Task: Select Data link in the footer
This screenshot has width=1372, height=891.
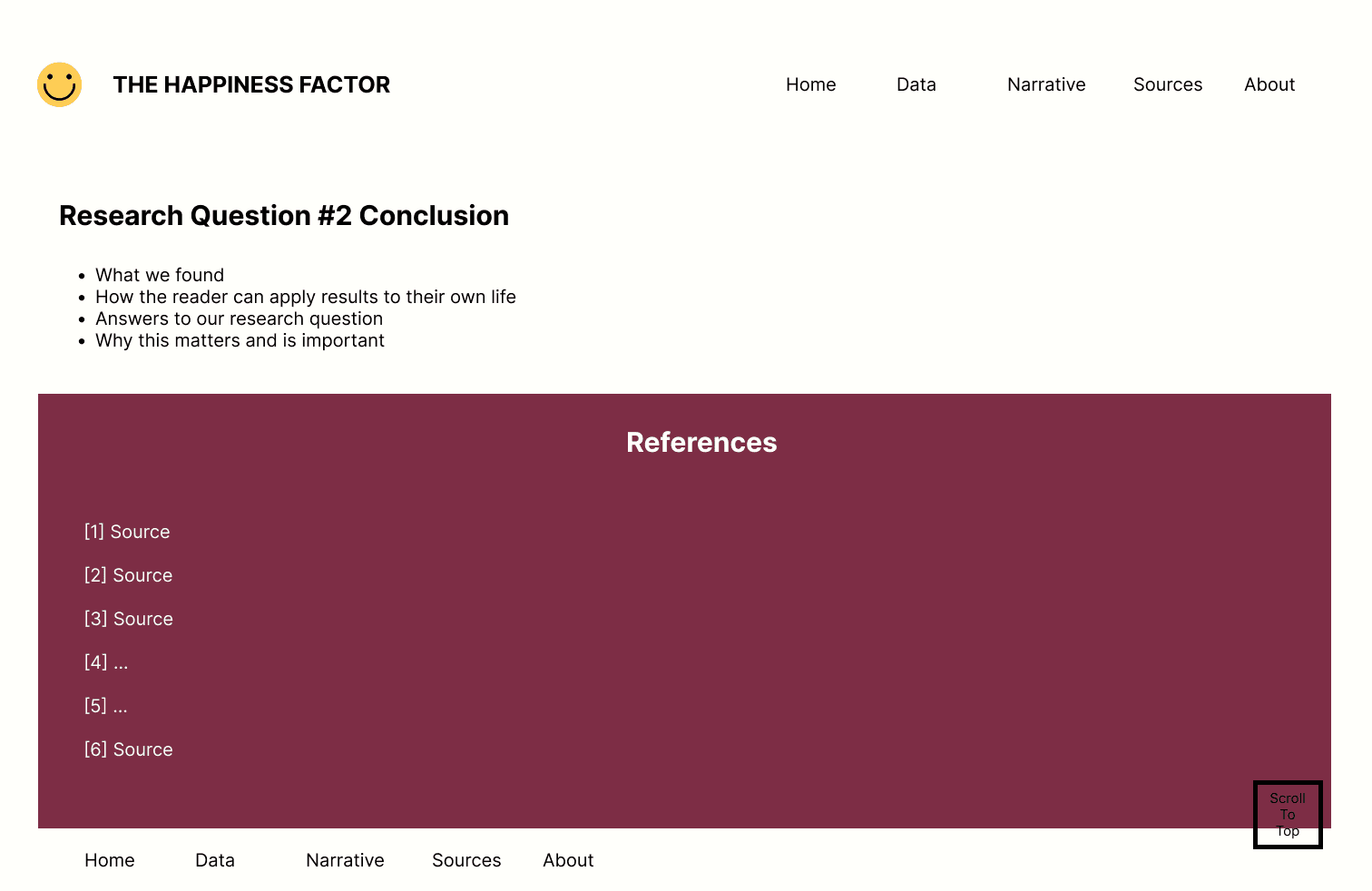Action: pos(215,860)
